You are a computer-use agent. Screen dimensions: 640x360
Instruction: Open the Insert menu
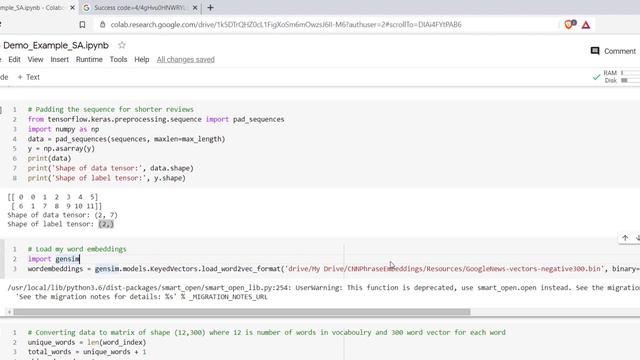(x=59, y=60)
